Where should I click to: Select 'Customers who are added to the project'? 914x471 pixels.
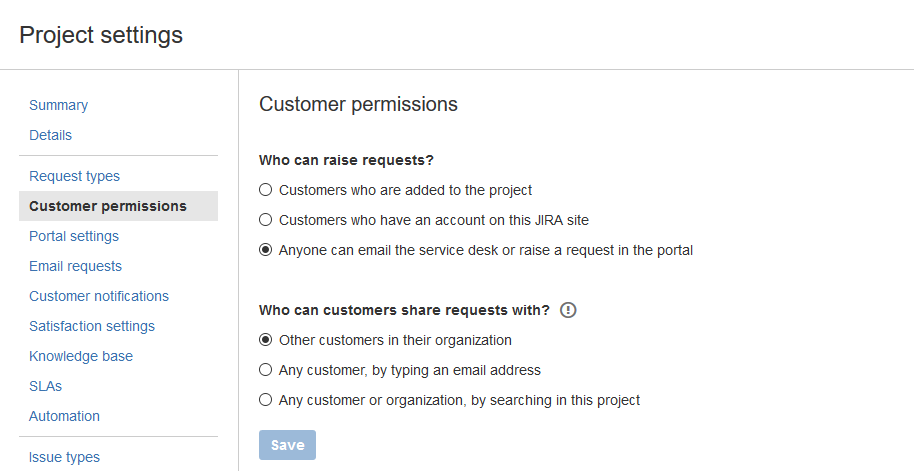[266, 190]
